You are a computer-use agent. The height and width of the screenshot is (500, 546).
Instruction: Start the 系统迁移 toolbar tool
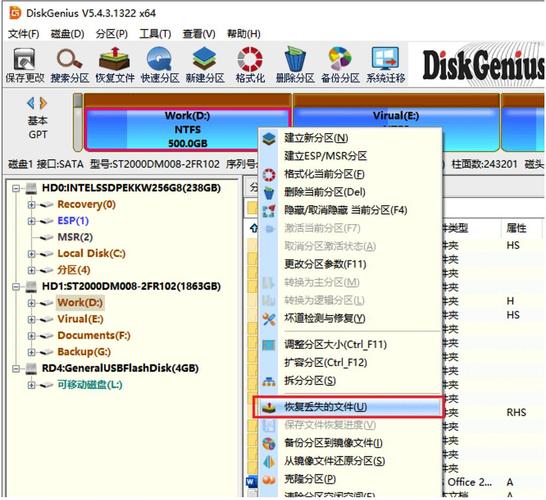(x=385, y=66)
